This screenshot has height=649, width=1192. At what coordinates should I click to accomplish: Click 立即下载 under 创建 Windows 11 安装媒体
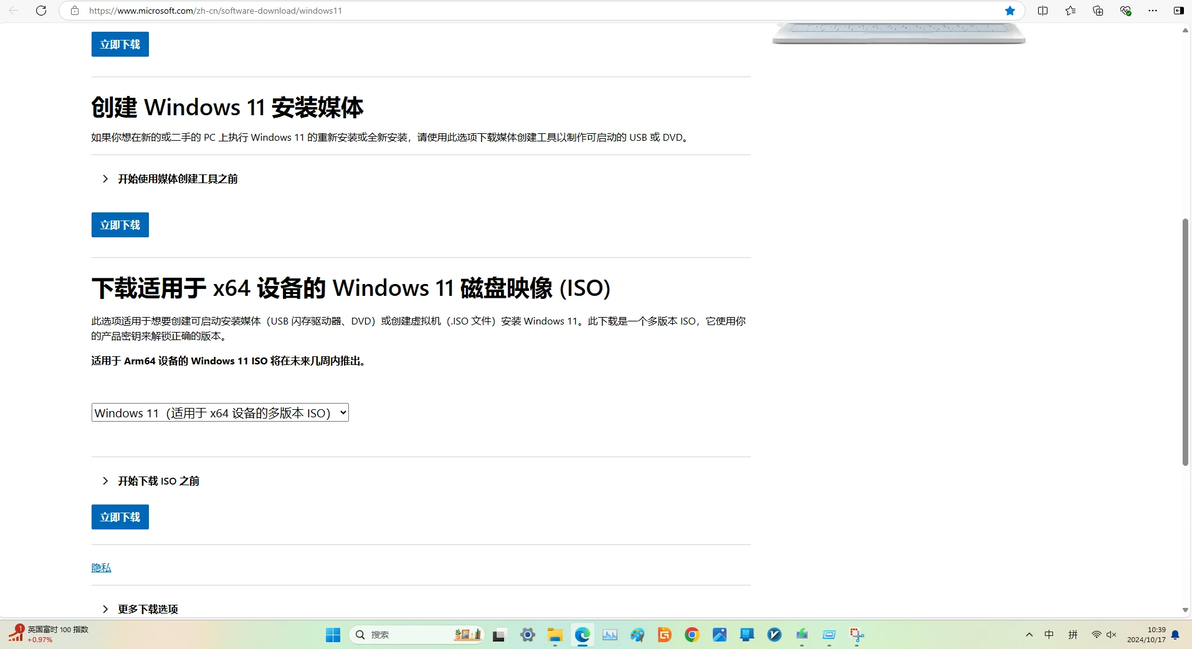click(x=120, y=225)
